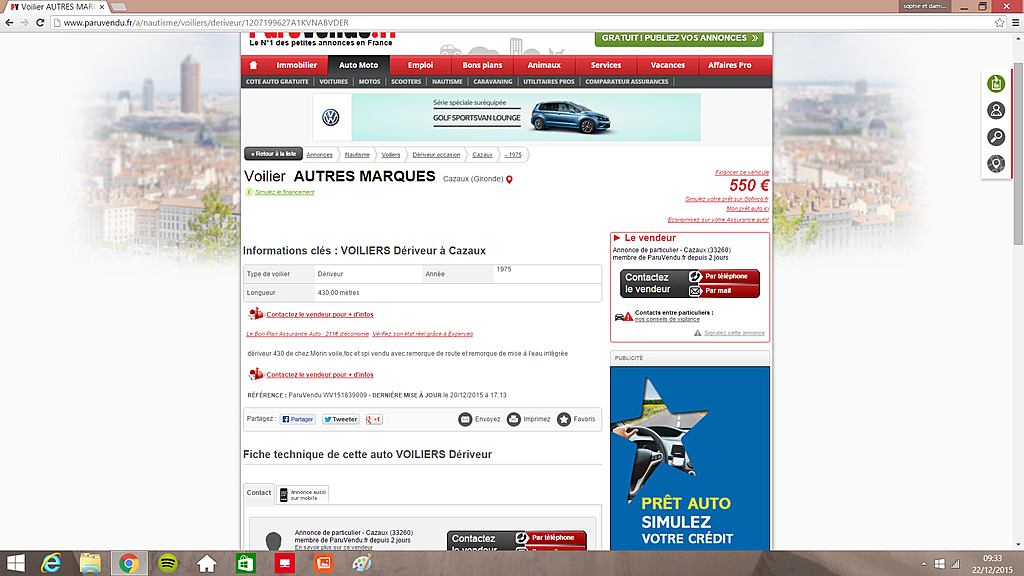The width and height of the screenshot is (1024, 576).
Task: Click the 1975 breadcrumb link
Action: click(x=513, y=155)
